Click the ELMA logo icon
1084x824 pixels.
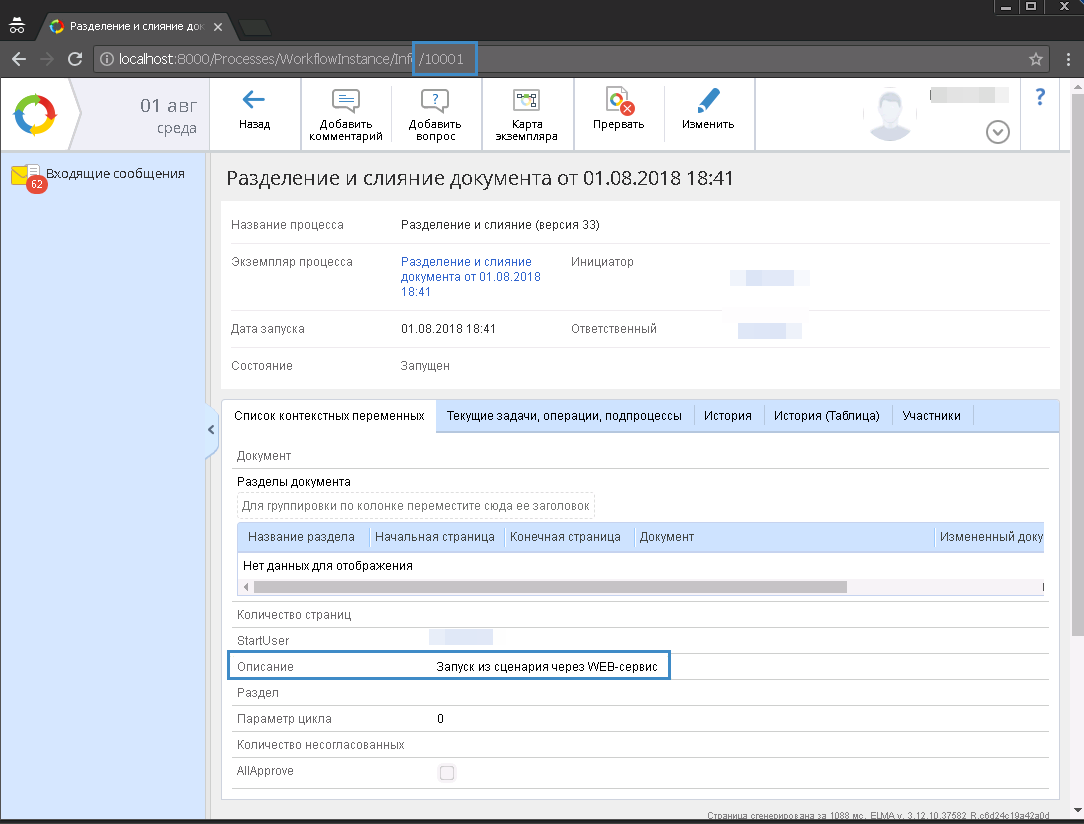tap(36, 116)
